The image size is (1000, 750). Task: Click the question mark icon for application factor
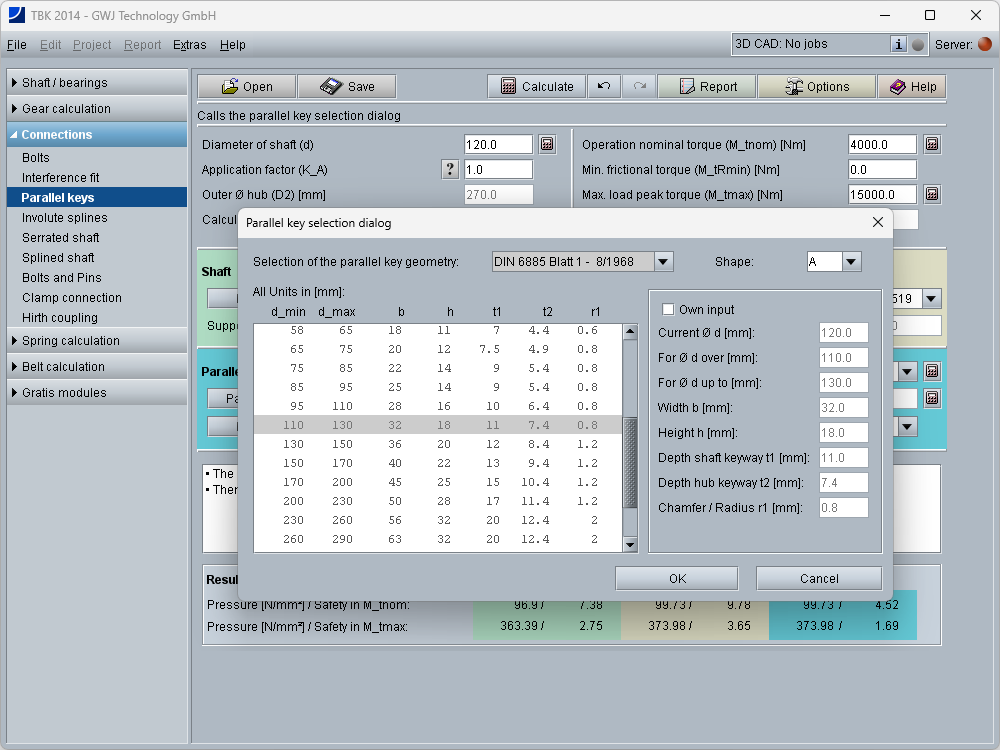coord(450,169)
